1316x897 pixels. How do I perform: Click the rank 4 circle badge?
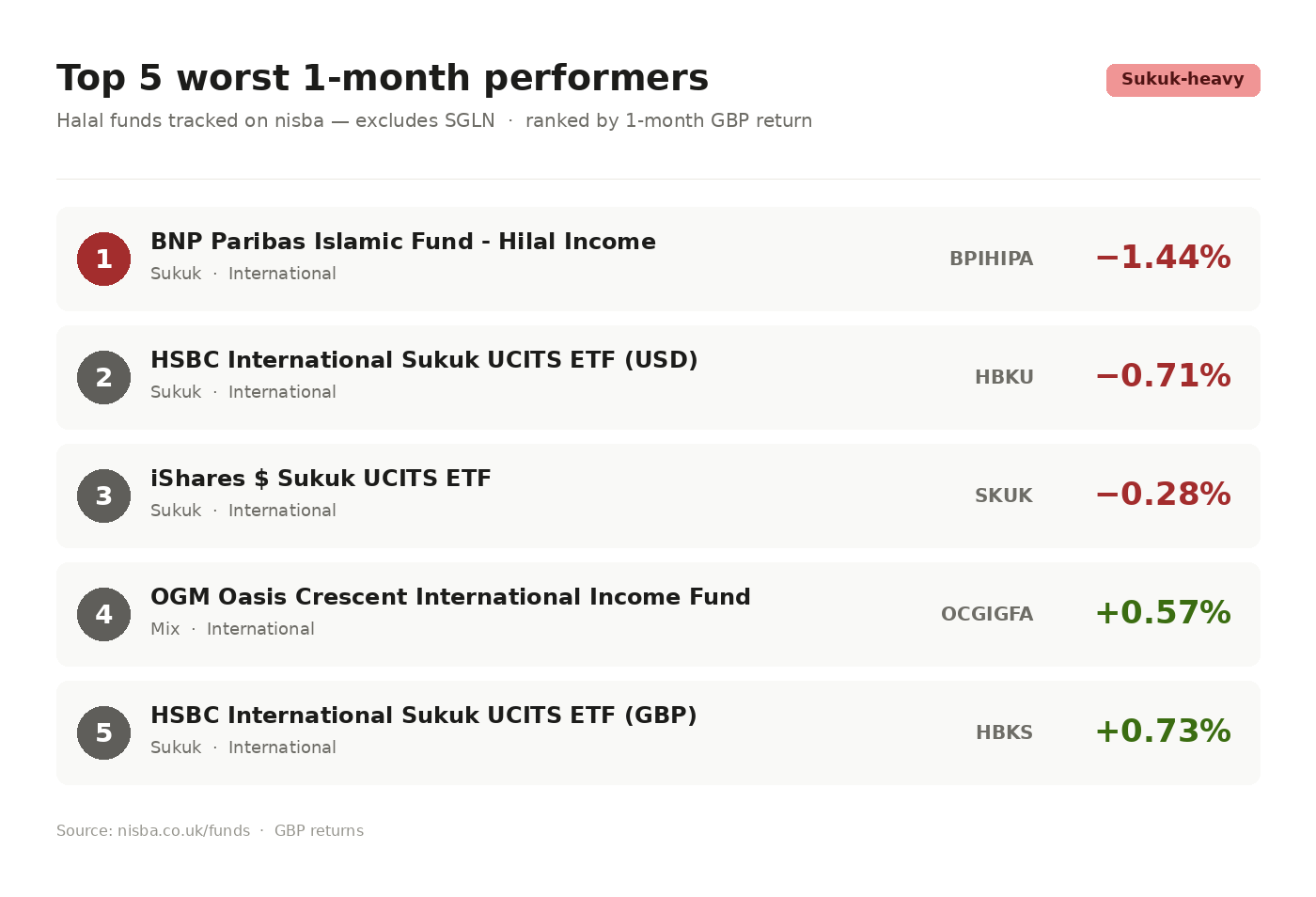(103, 615)
